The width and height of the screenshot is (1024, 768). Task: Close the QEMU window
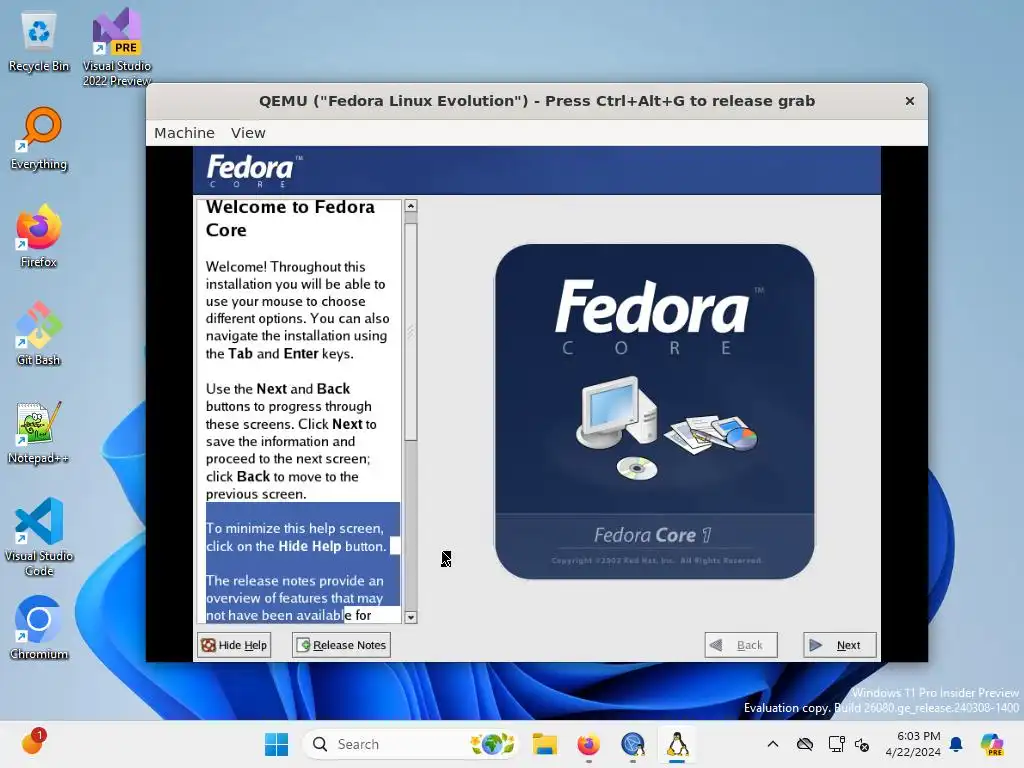pos(910,101)
